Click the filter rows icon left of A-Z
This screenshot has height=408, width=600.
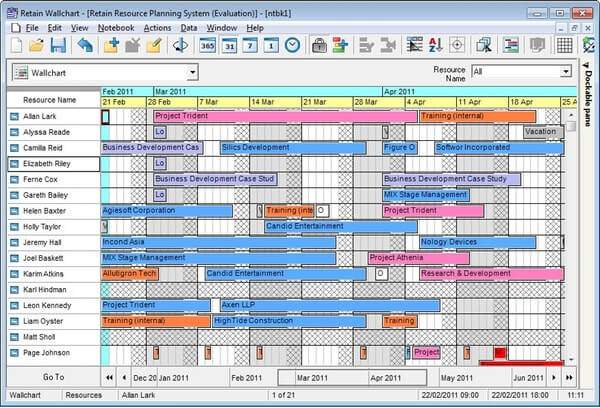coord(414,45)
